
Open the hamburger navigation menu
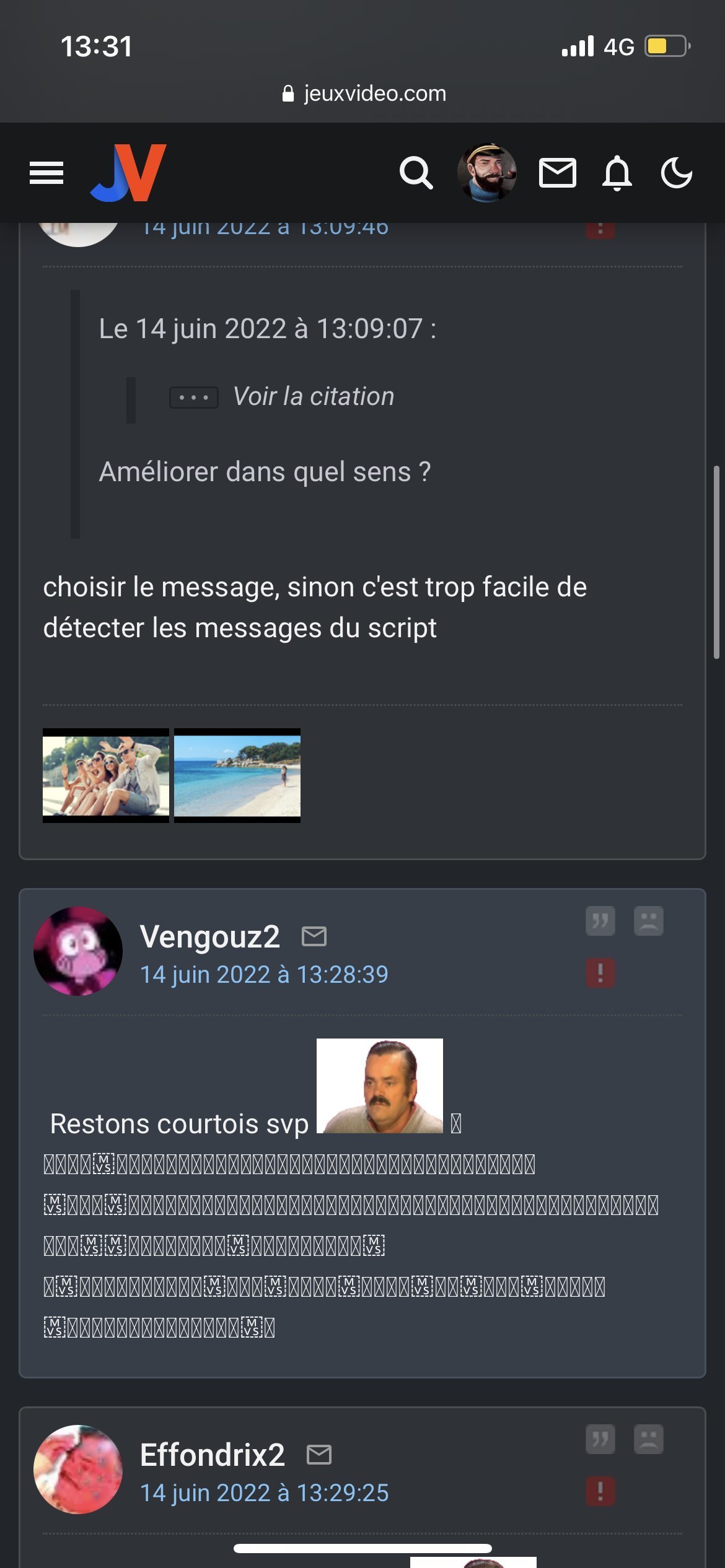46,173
